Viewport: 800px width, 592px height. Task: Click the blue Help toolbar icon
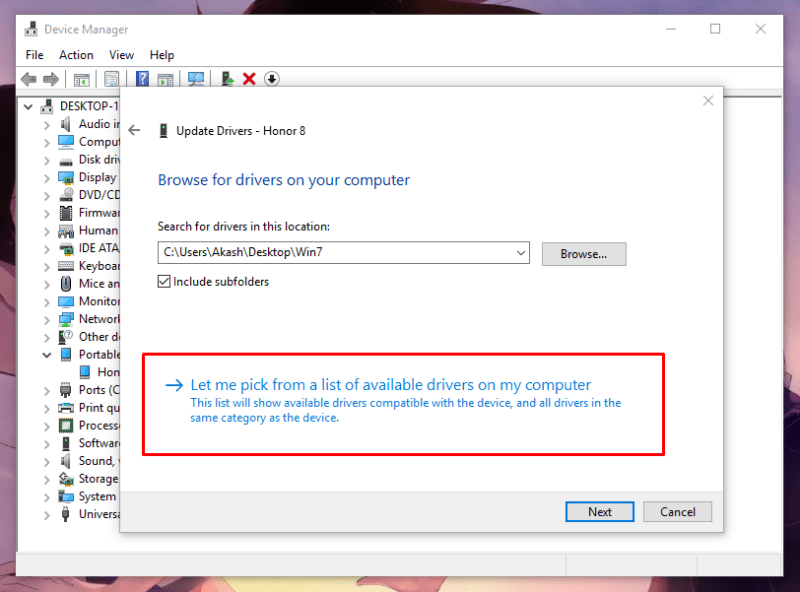pyautogui.click(x=142, y=79)
